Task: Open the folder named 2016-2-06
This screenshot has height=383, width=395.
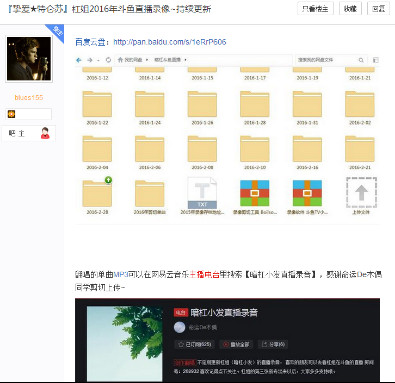Action: click(150, 149)
